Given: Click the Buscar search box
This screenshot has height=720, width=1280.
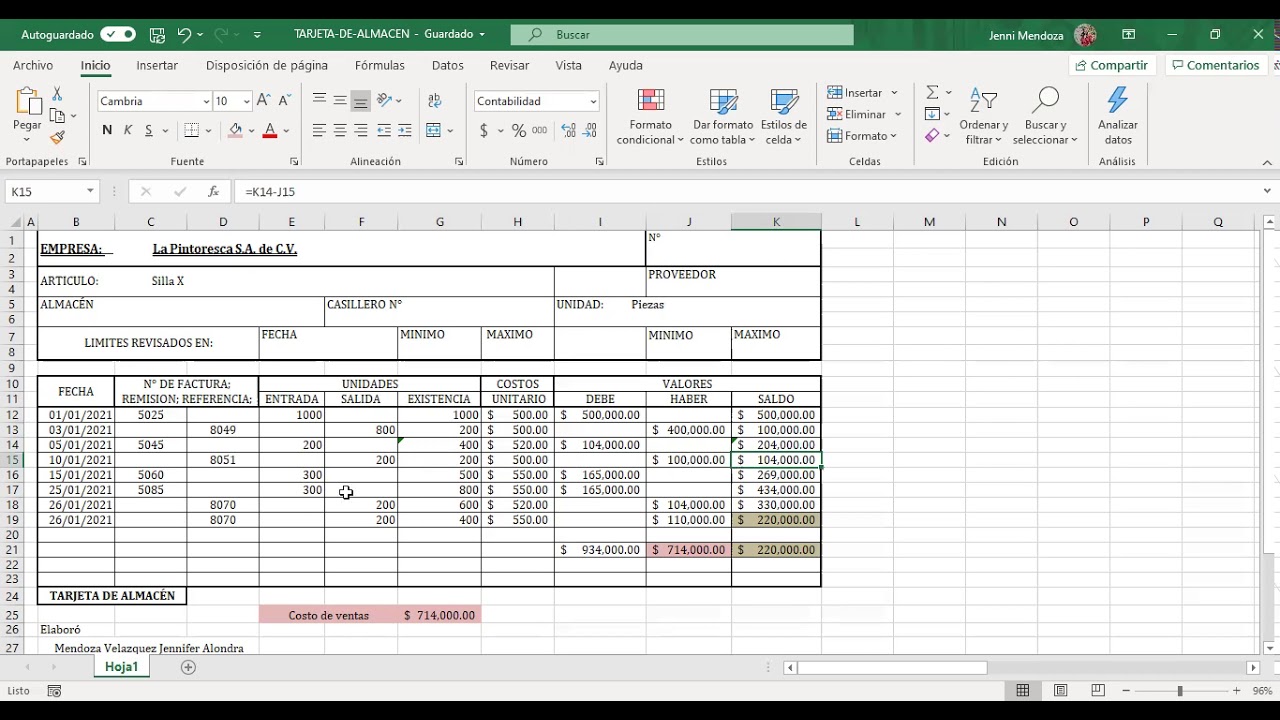Looking at the screenshot, I should click(x=682, y=34).
